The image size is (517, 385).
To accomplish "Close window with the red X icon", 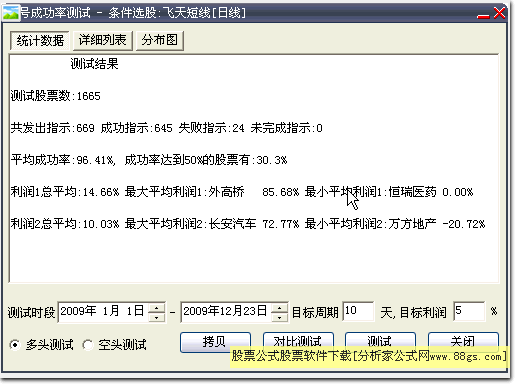I will (x=499, y=13).
